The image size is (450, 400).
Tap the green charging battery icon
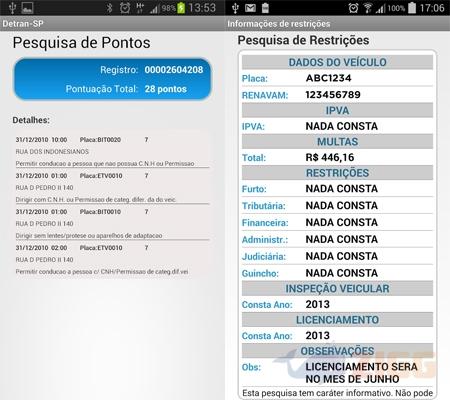[181, 8]
